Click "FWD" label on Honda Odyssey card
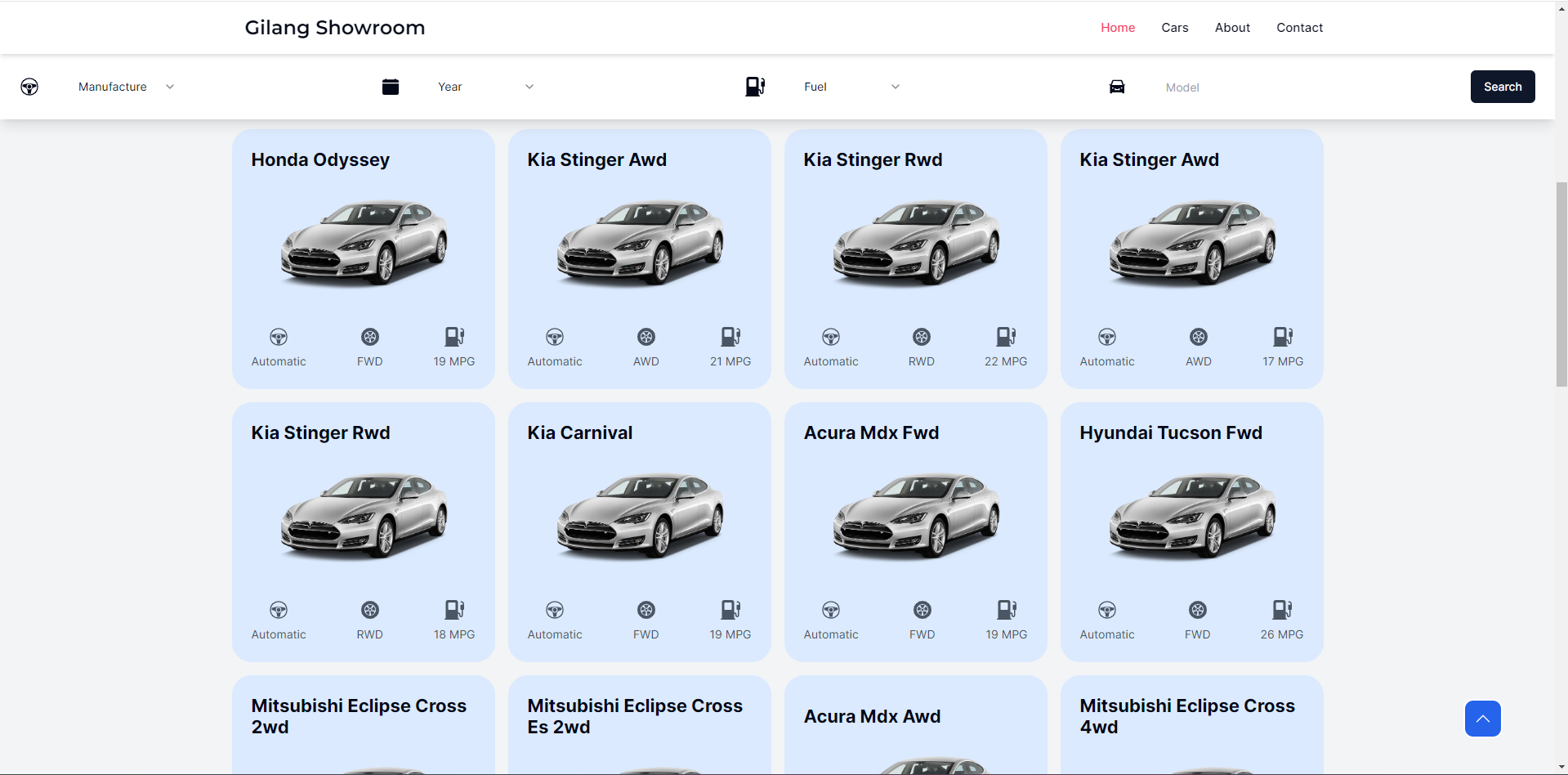This screenshot has width=1568, height=775. click(370, 361)
